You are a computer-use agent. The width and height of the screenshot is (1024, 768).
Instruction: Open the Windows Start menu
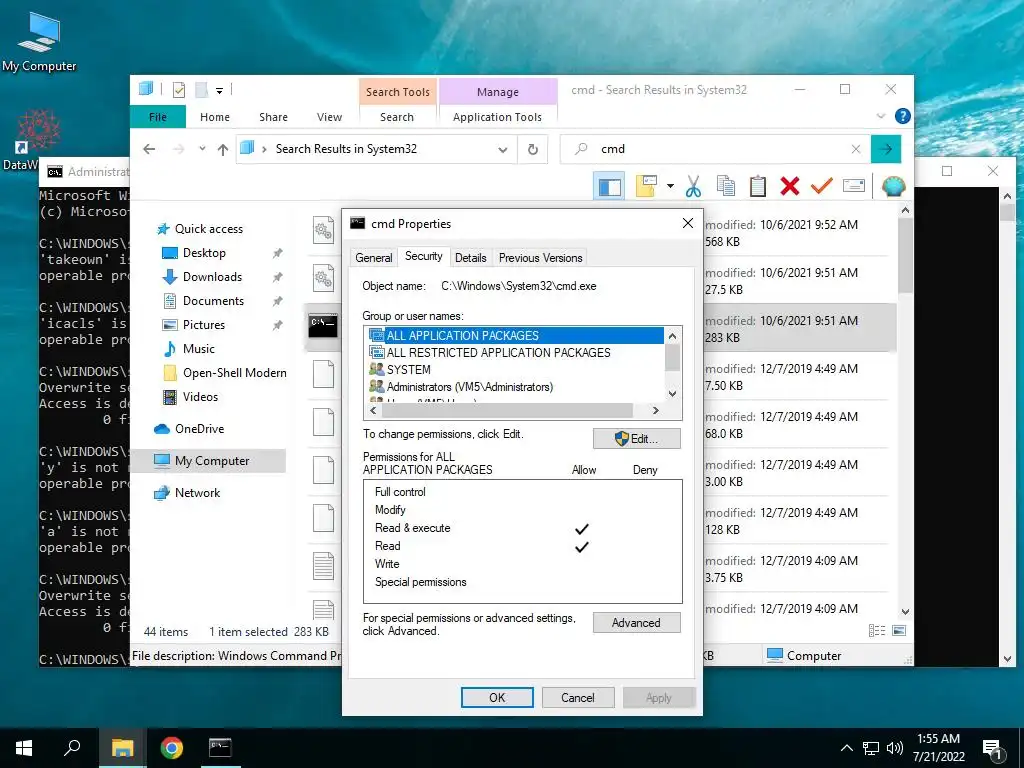[x=24, y=748]
